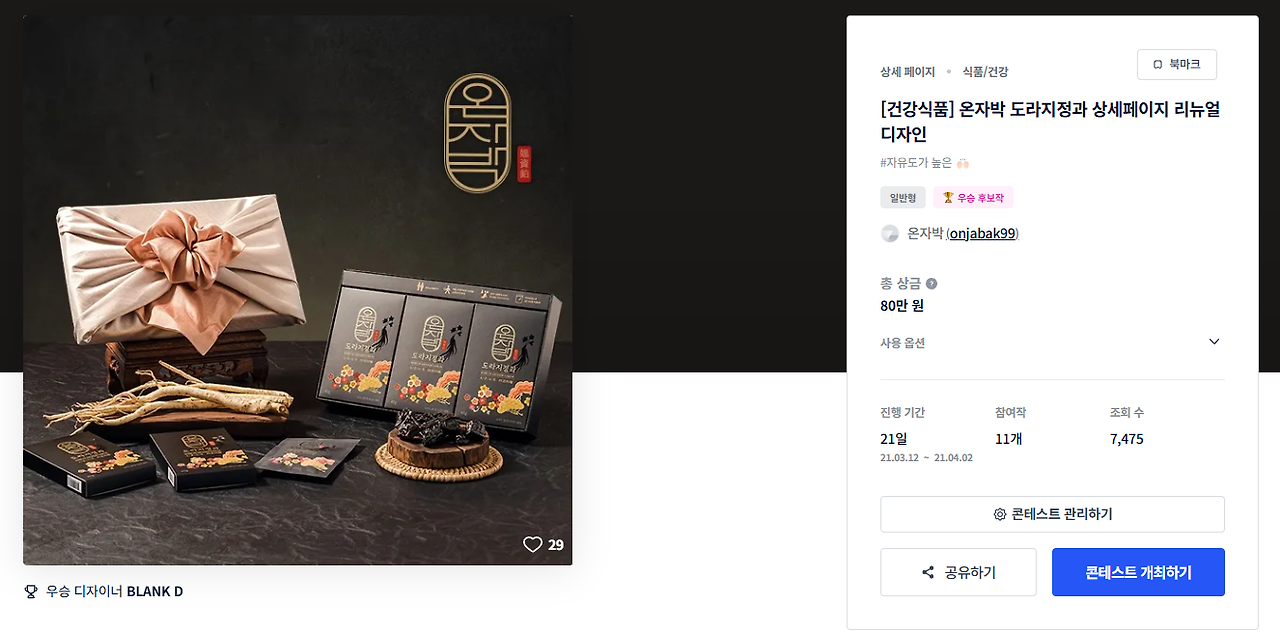Click the bookmark icon in 북마크 button
This screenshot has width=1280, height=632.
(x=1158, y=65)
